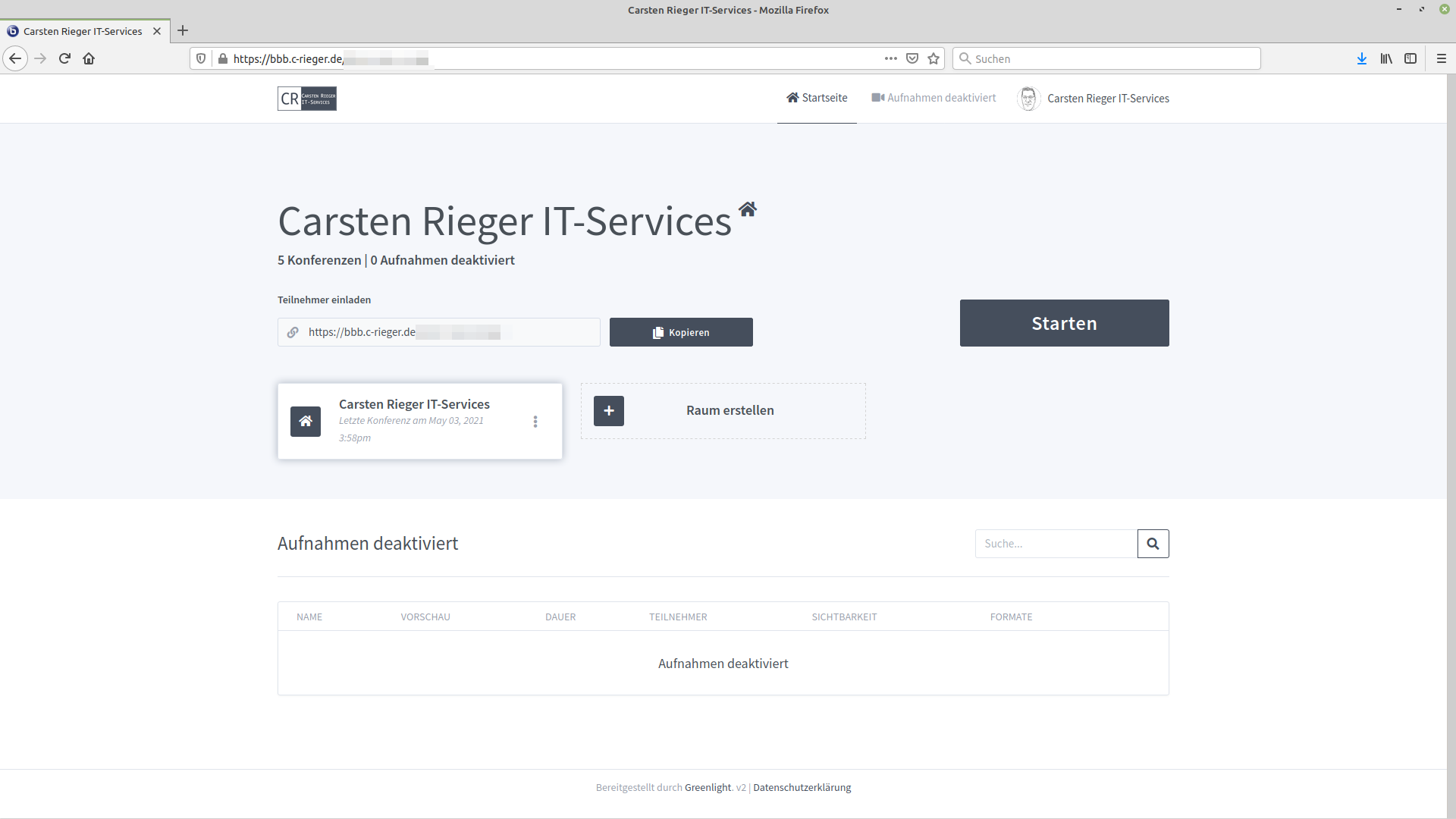Viewport: 1456px width, 819px height.
Task: Click the chain link icon in invite field
Action: [x=293, y=332]
